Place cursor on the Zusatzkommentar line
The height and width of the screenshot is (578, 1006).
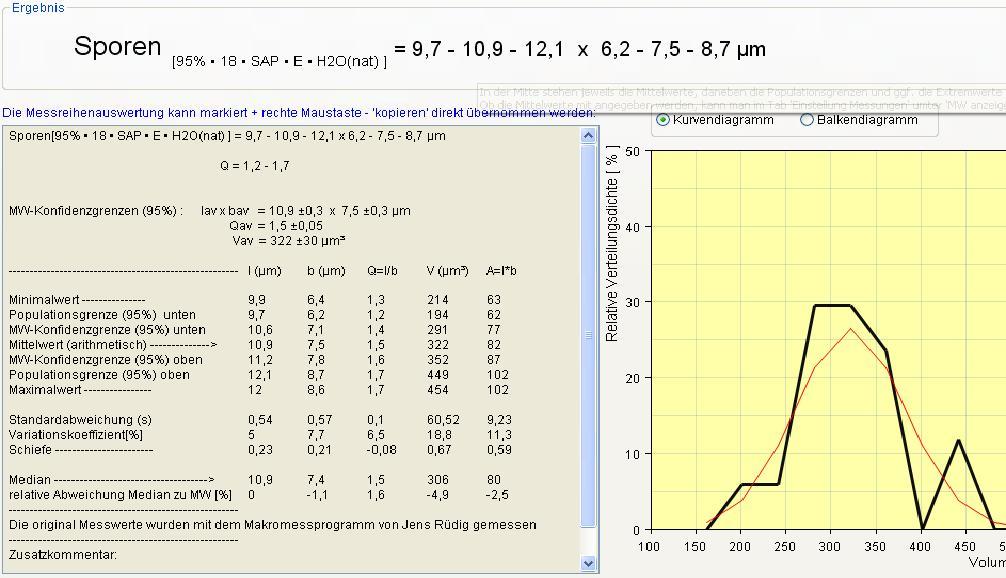pos(63,554)
